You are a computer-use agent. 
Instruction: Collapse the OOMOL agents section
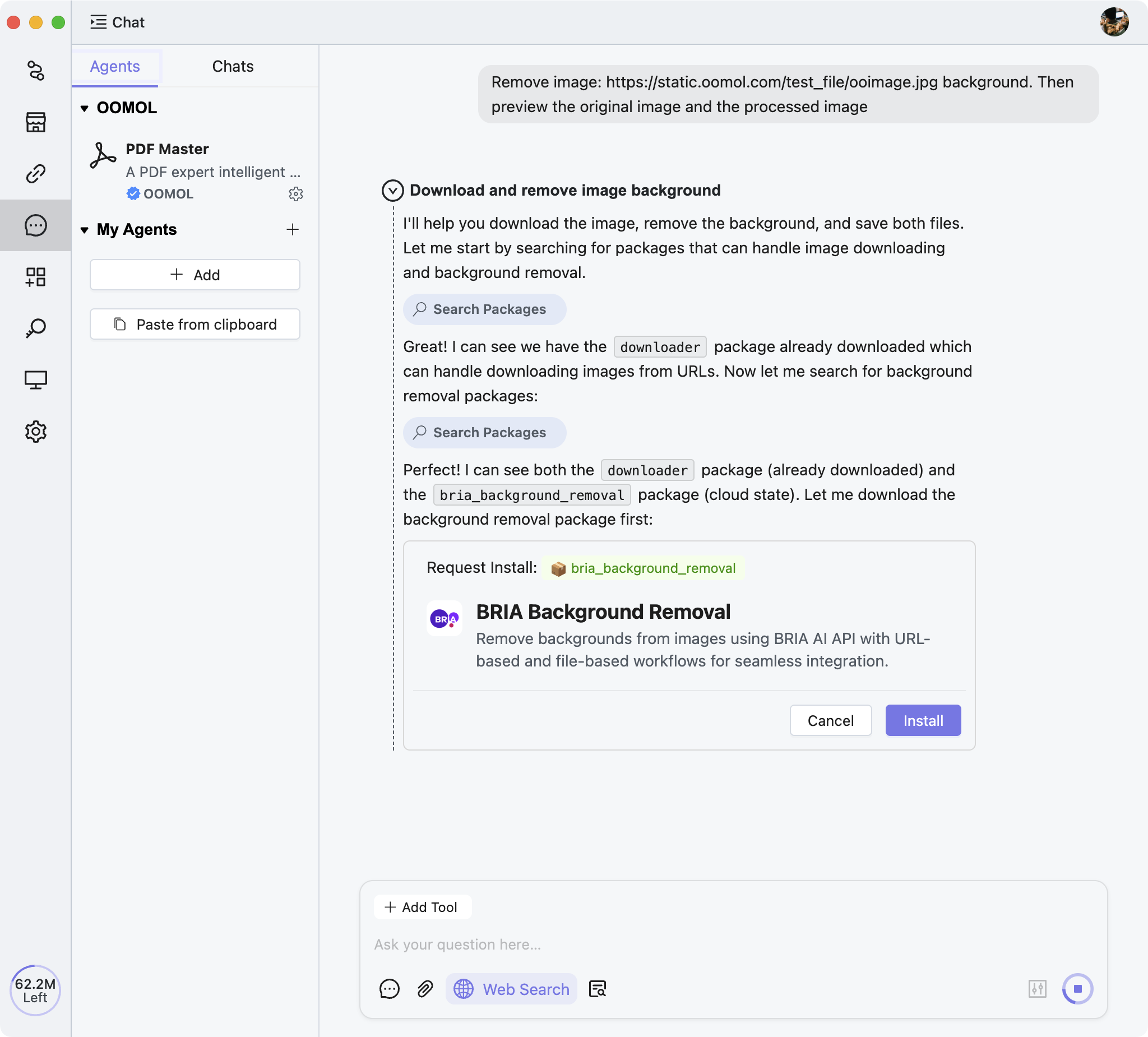tap(84, 108)
